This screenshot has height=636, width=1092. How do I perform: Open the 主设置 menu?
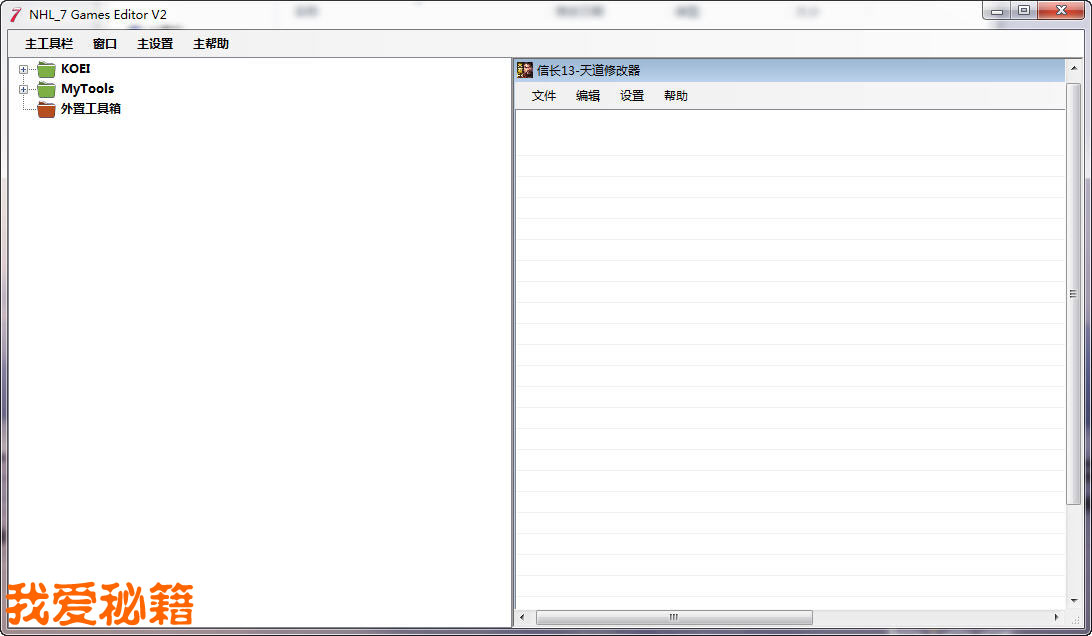[x=155, y=44]
